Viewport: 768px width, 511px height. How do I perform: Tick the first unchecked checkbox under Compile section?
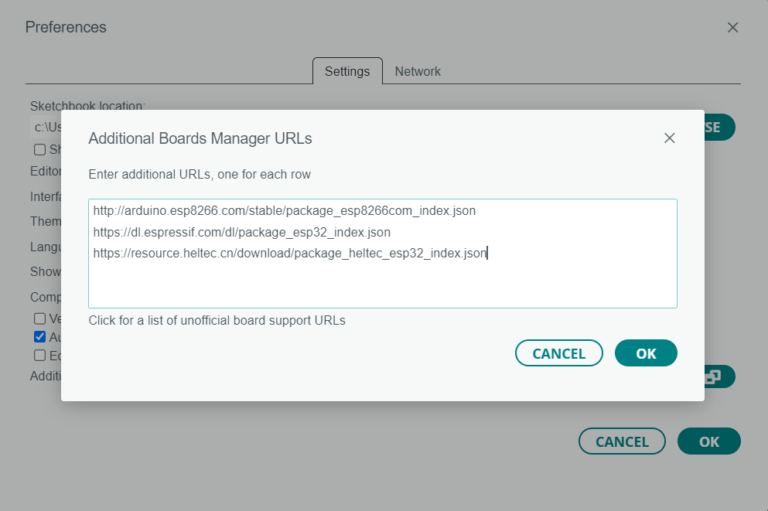tap(40, 319)
